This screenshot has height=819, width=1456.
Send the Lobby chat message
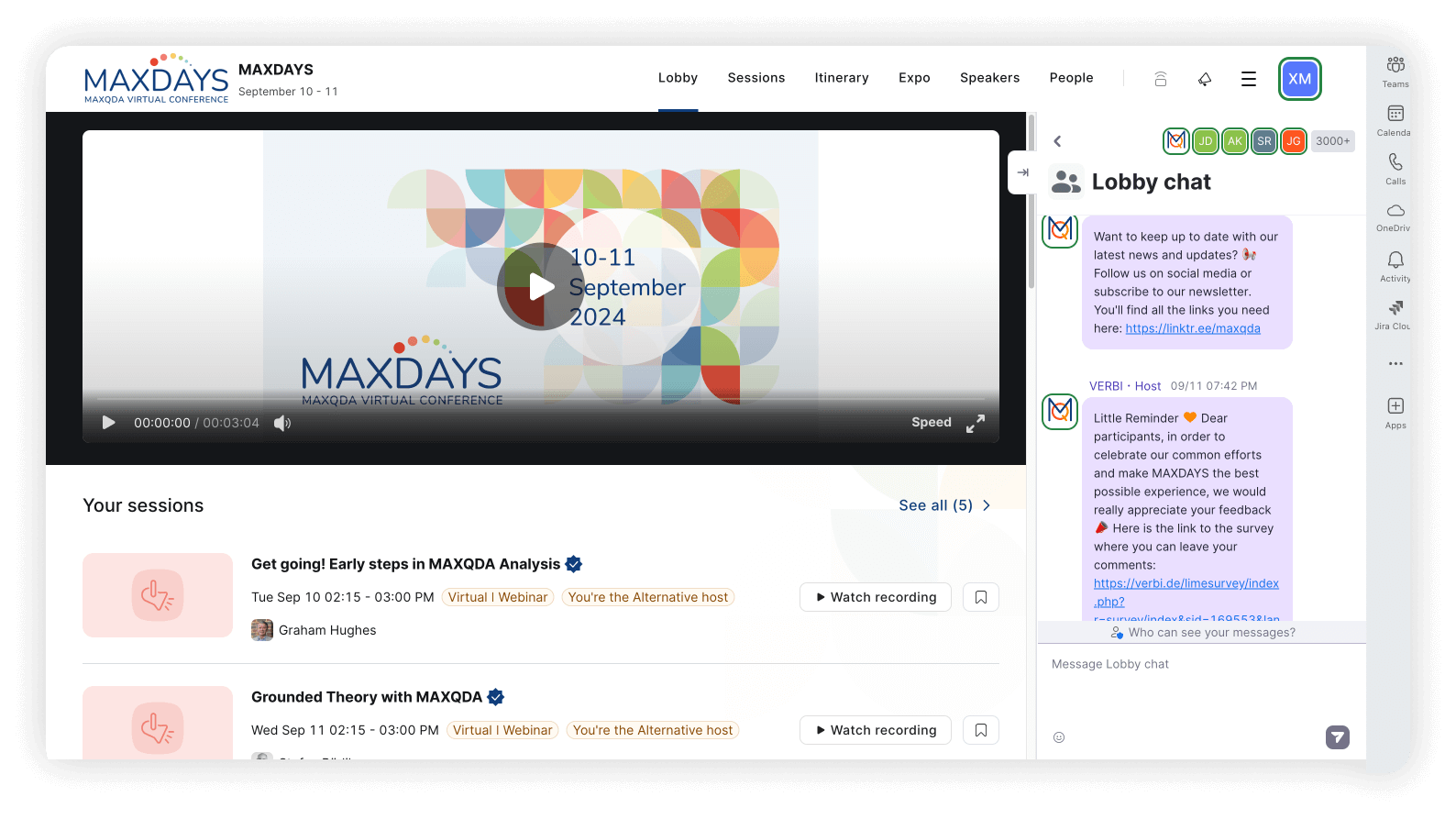pyautogui.click(x=1337, y=737)
